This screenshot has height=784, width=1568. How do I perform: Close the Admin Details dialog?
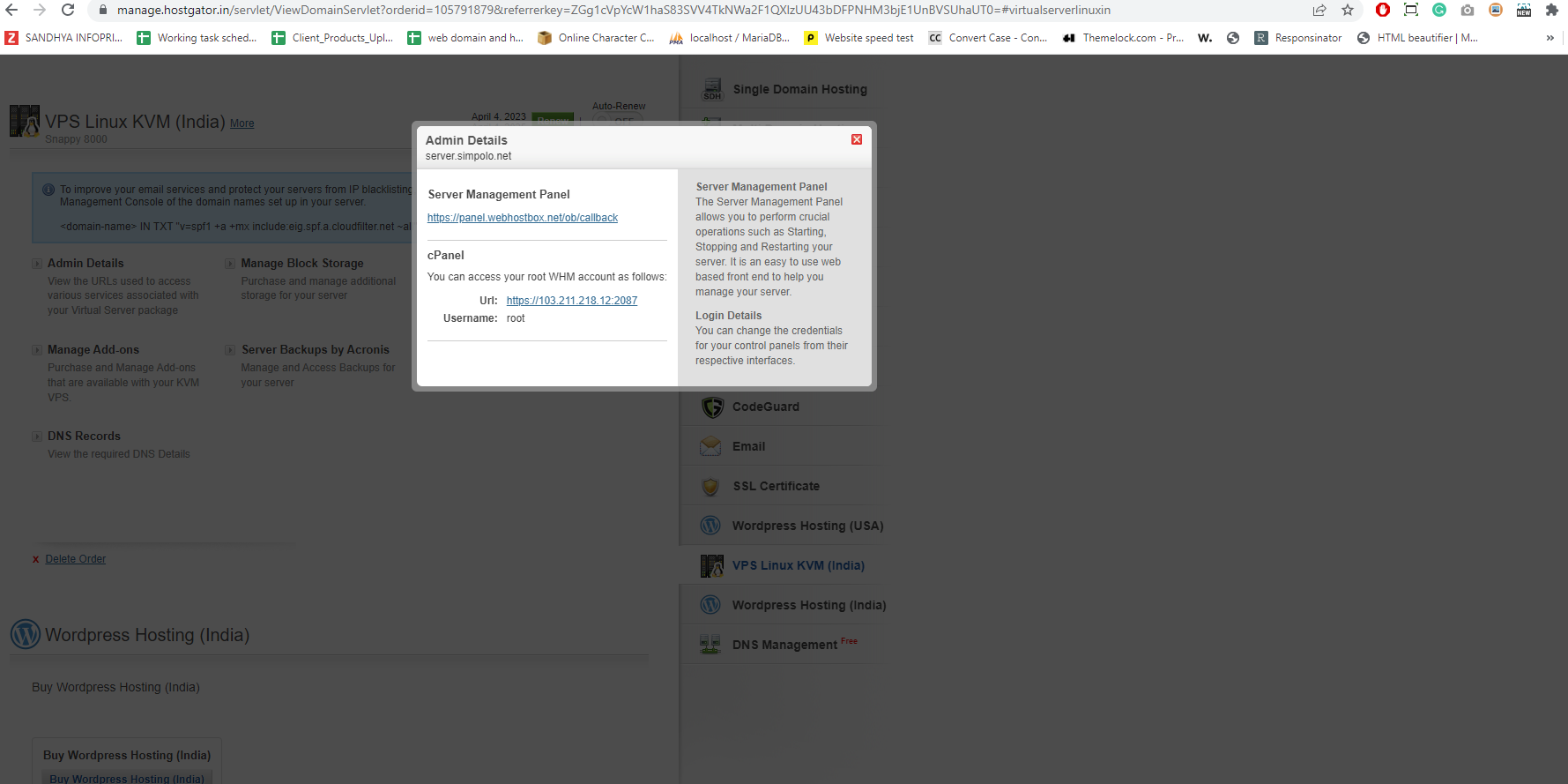pyautogui.click(x=856, y=139)
